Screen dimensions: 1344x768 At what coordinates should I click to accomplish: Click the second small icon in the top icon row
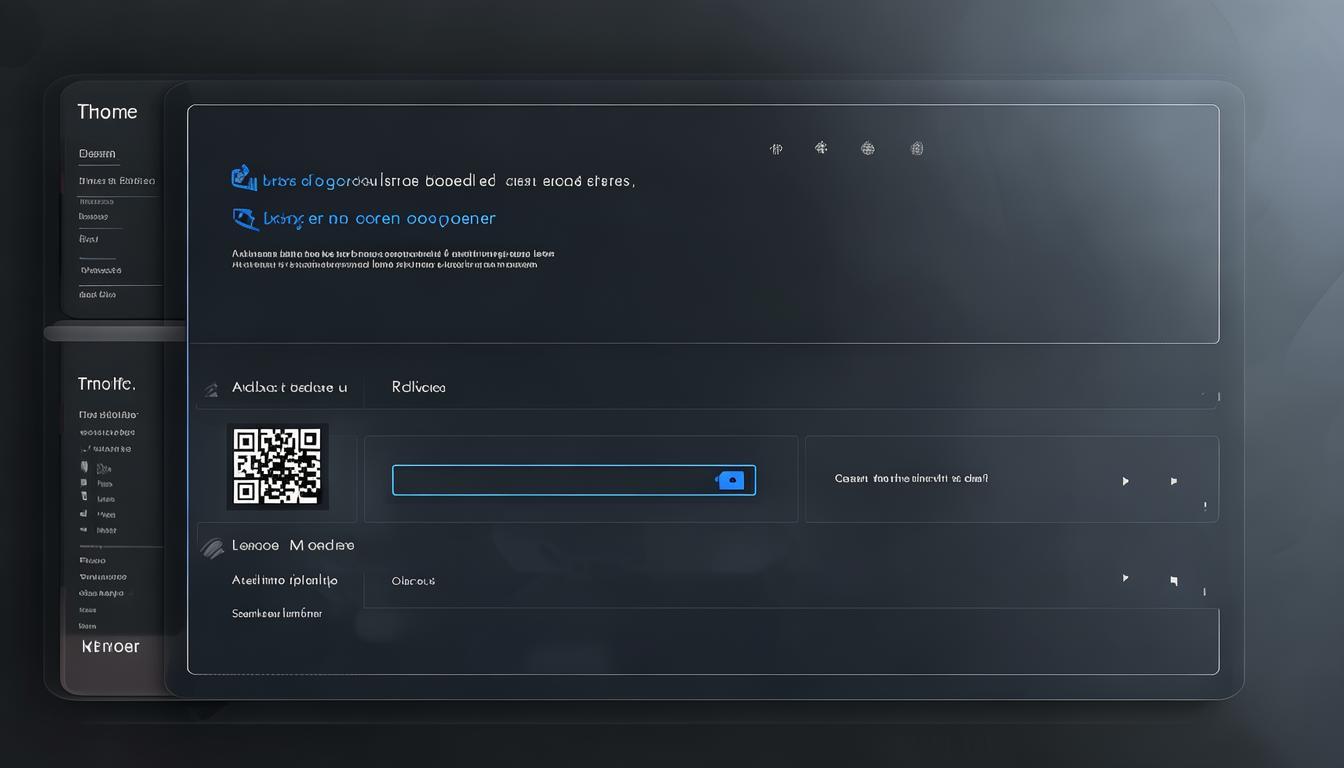point(821,148)
